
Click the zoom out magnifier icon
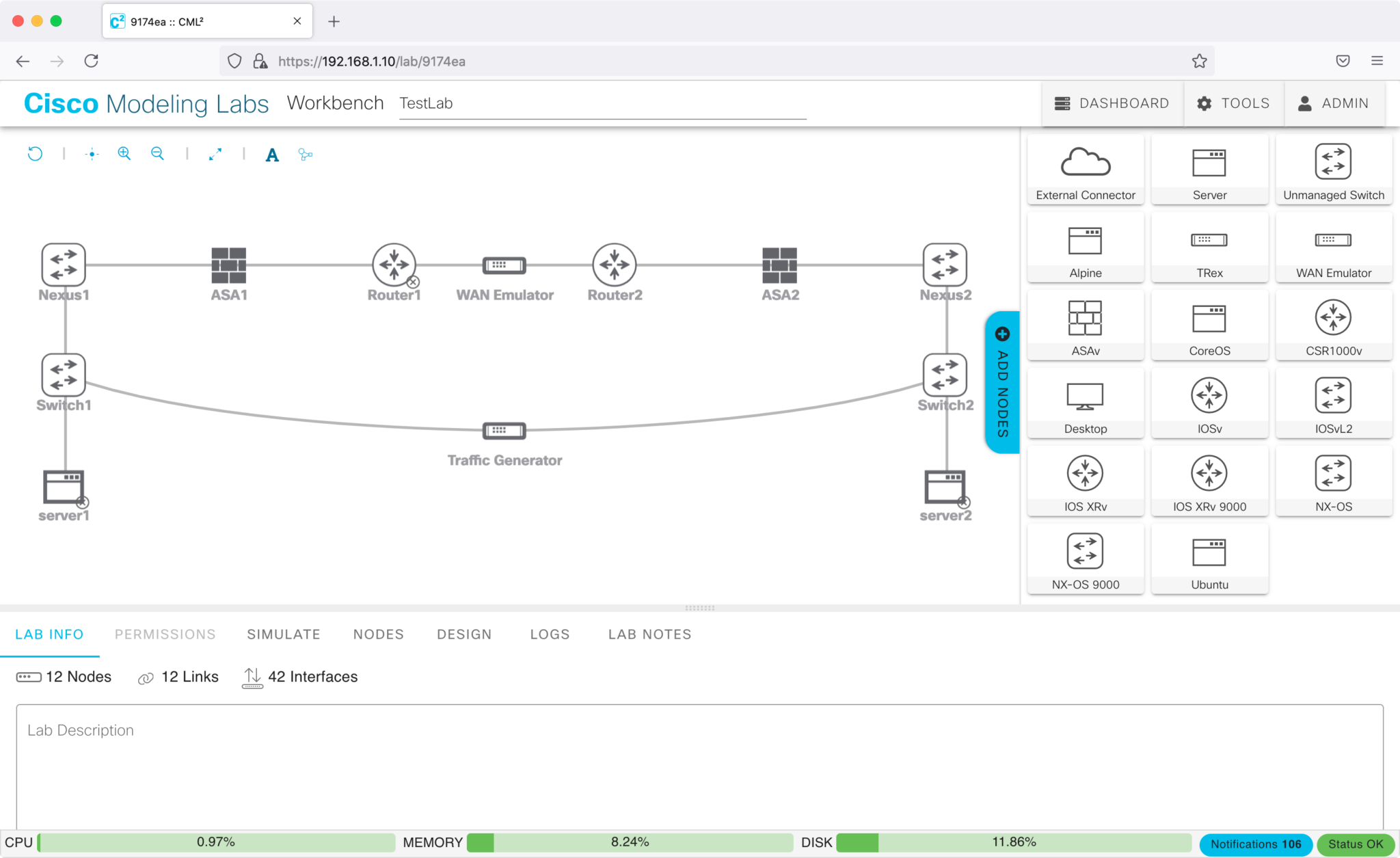(x=157, y=154)
